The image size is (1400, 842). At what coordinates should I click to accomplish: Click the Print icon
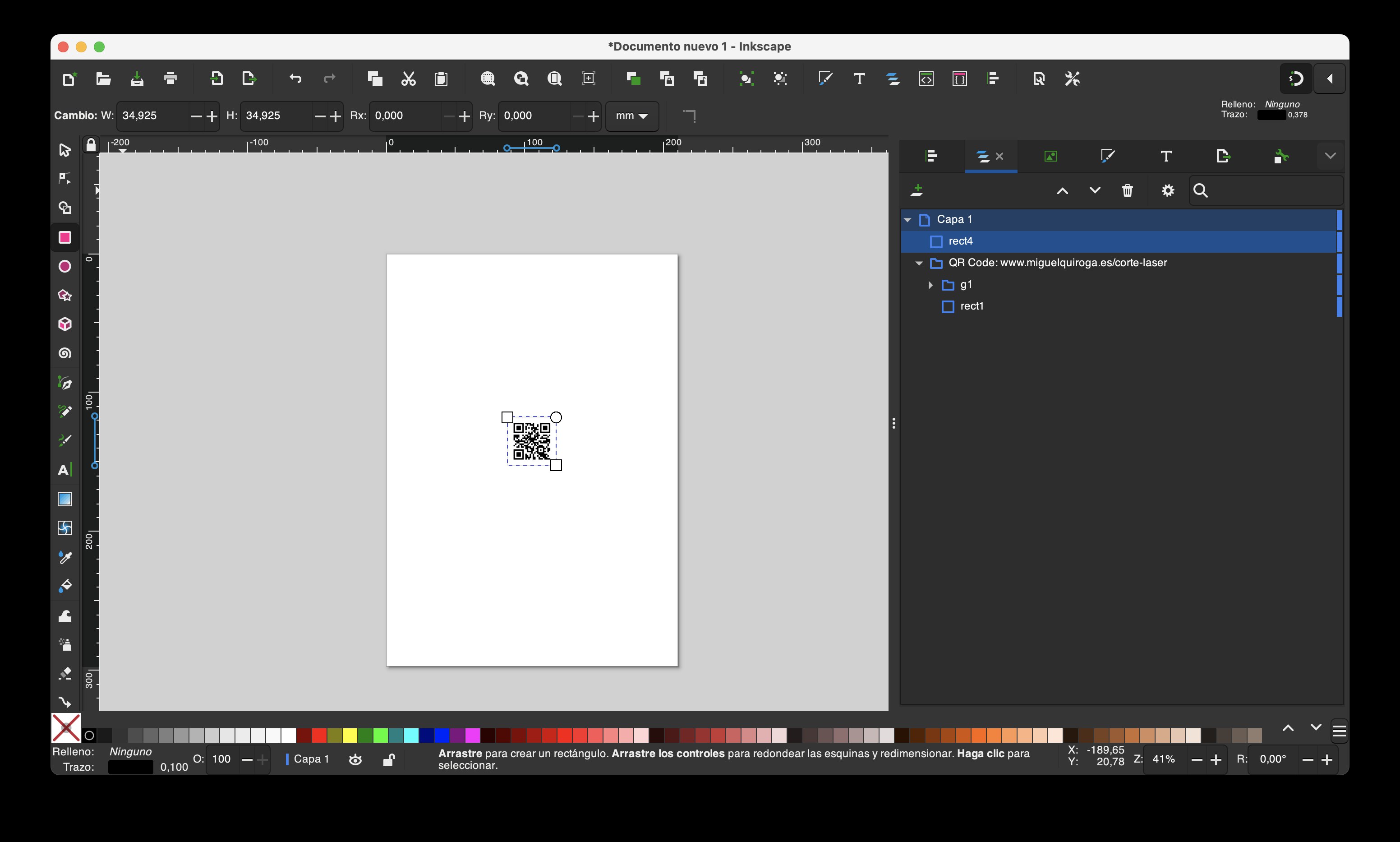click(170, 79)
